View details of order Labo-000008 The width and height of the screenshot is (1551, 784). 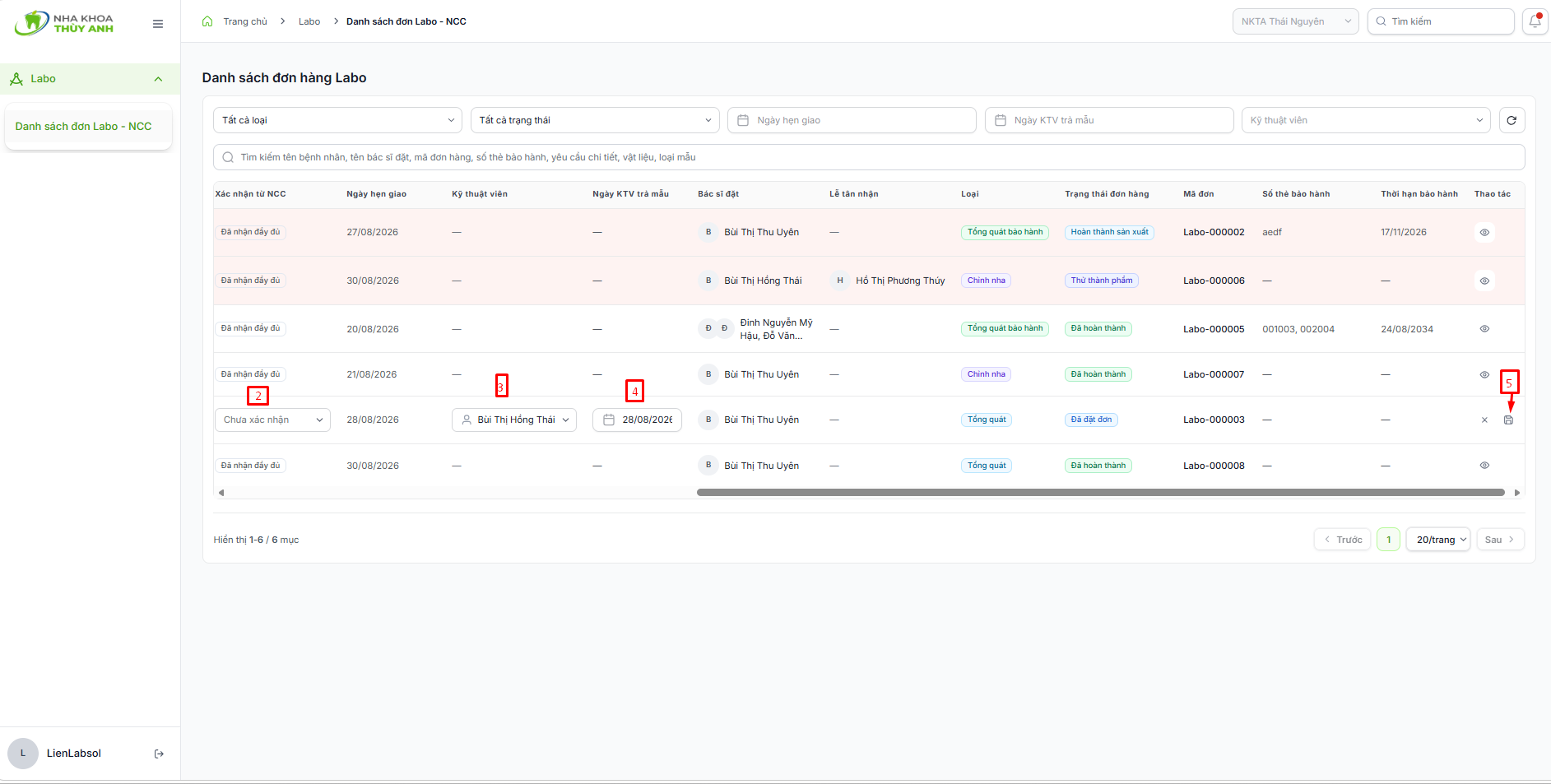coord(1484,465)
